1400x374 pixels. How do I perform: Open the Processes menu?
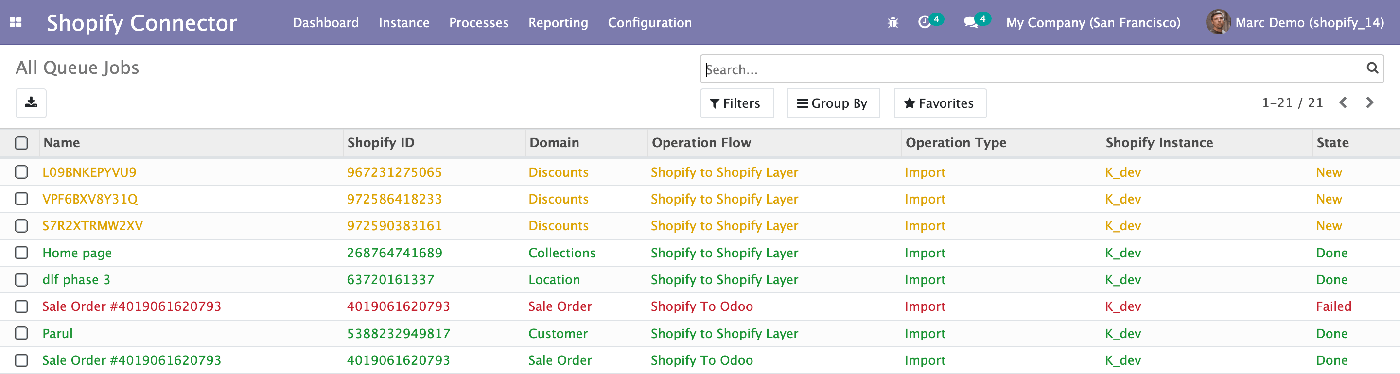(x=479, y=22)
